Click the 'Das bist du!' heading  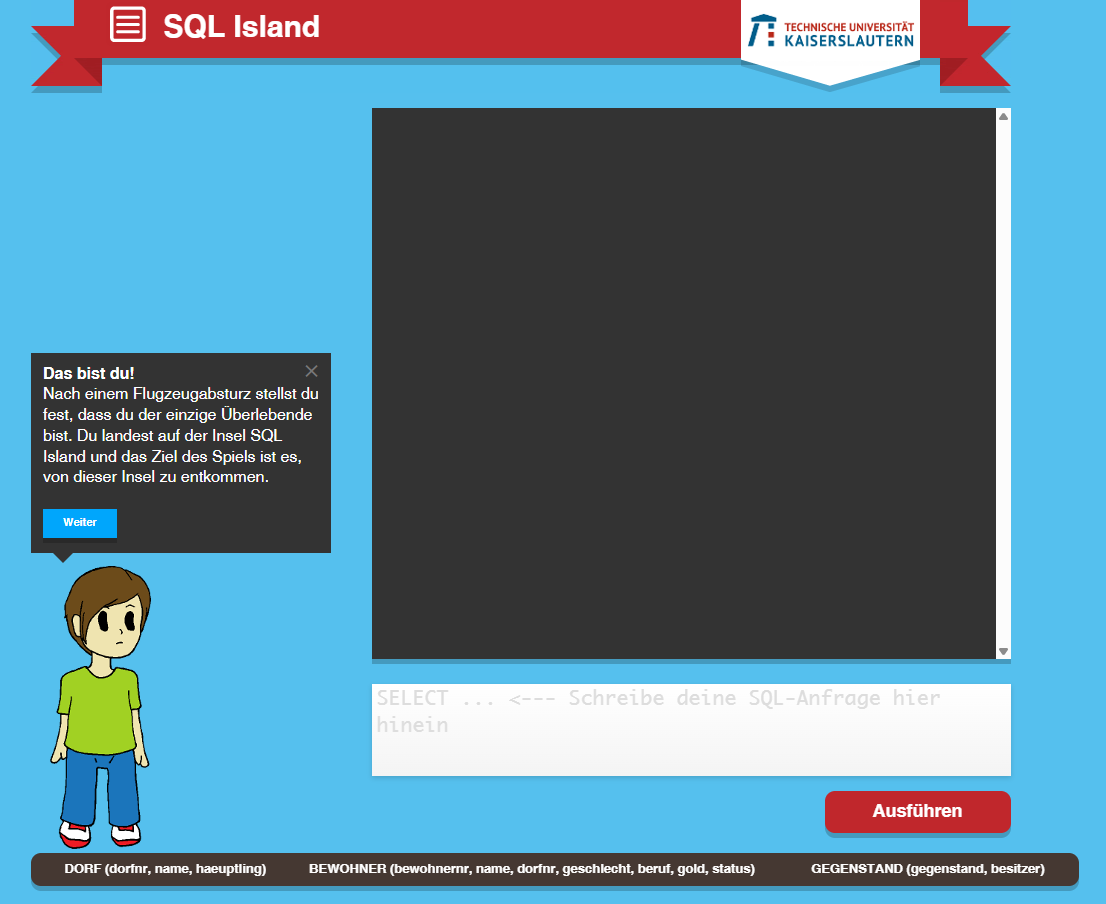click(88, 373)
